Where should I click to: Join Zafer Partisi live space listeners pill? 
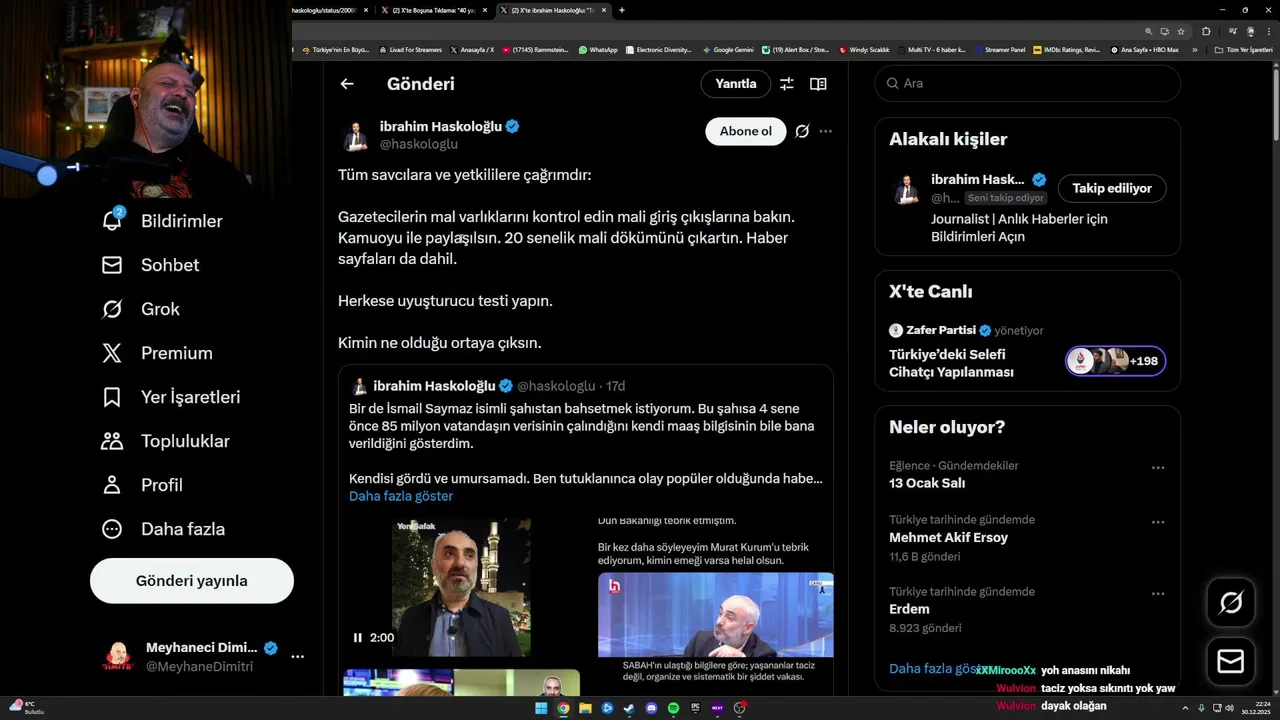pos(1116,361)
